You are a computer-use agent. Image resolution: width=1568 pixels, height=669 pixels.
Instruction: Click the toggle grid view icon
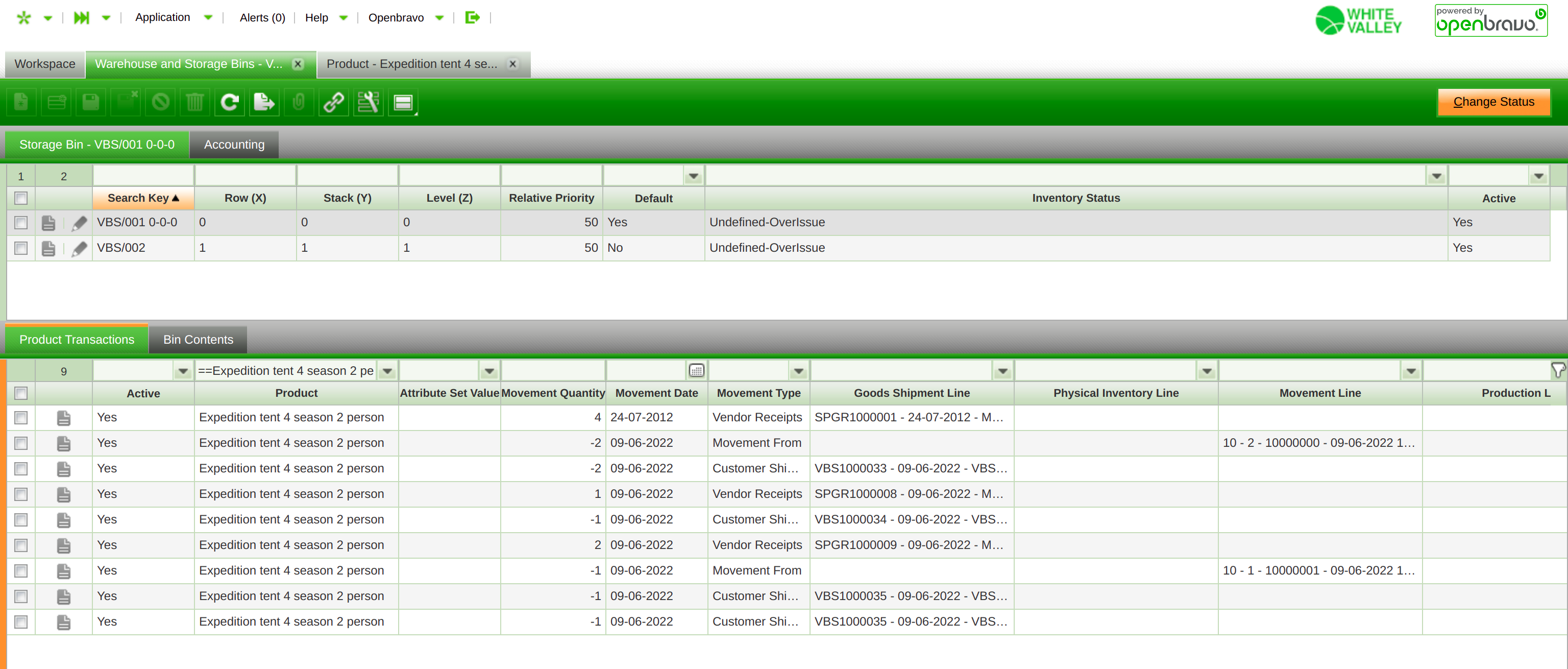pyautogui.click(x=403, y=102)
